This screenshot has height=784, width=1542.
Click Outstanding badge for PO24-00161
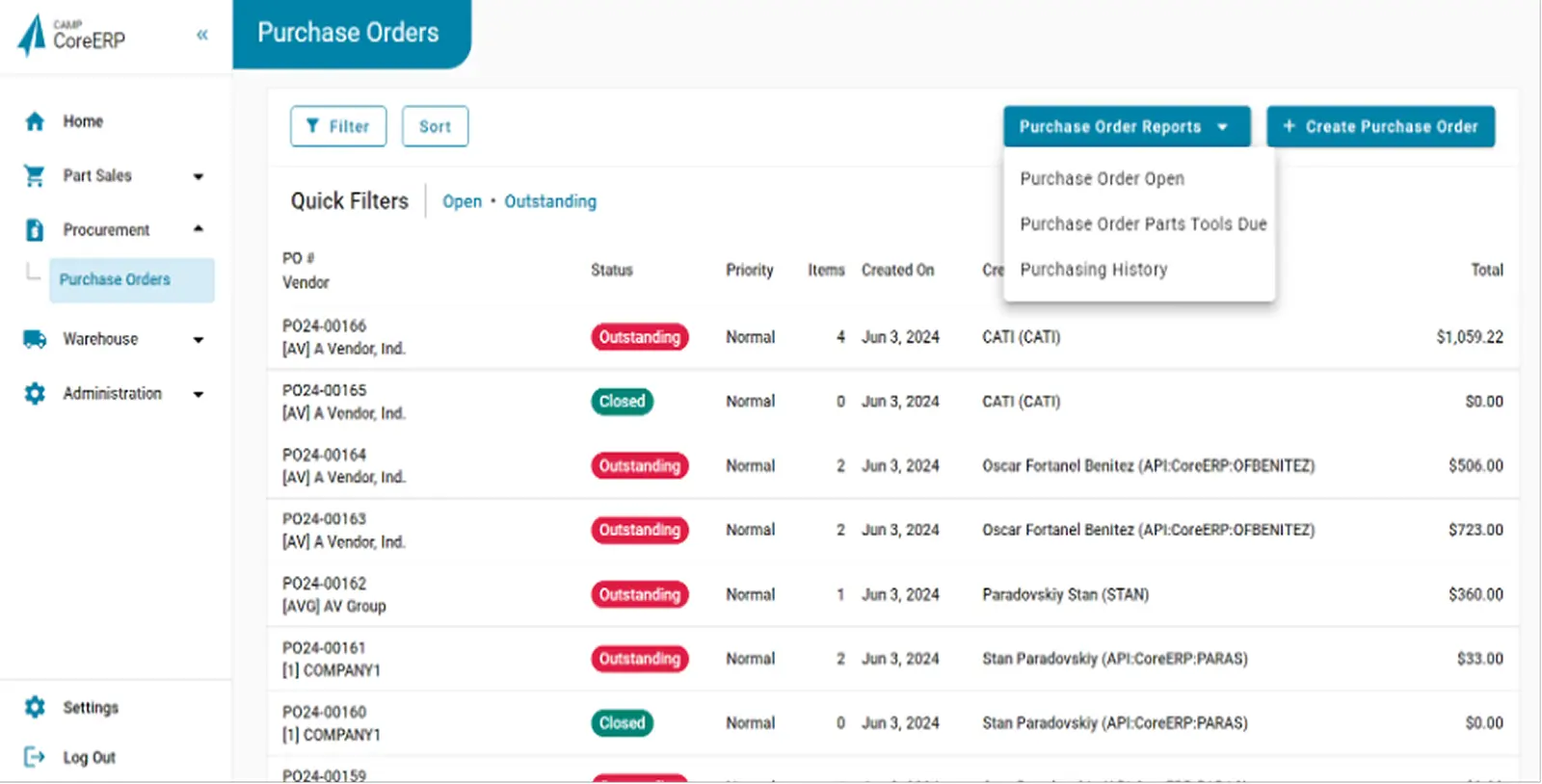tap(640, 660)
